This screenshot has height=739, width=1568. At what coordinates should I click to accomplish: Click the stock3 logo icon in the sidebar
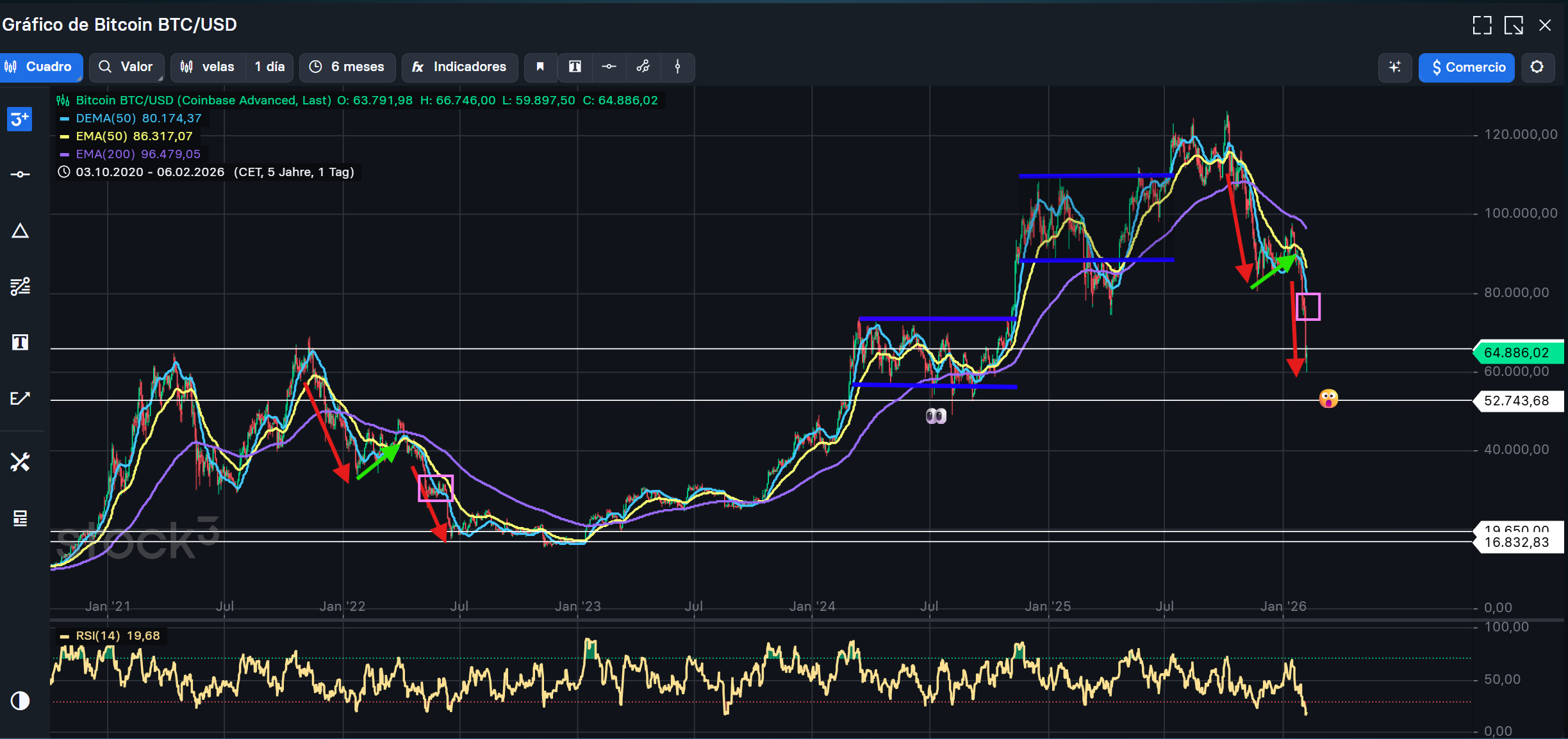[x=19, y=119]
